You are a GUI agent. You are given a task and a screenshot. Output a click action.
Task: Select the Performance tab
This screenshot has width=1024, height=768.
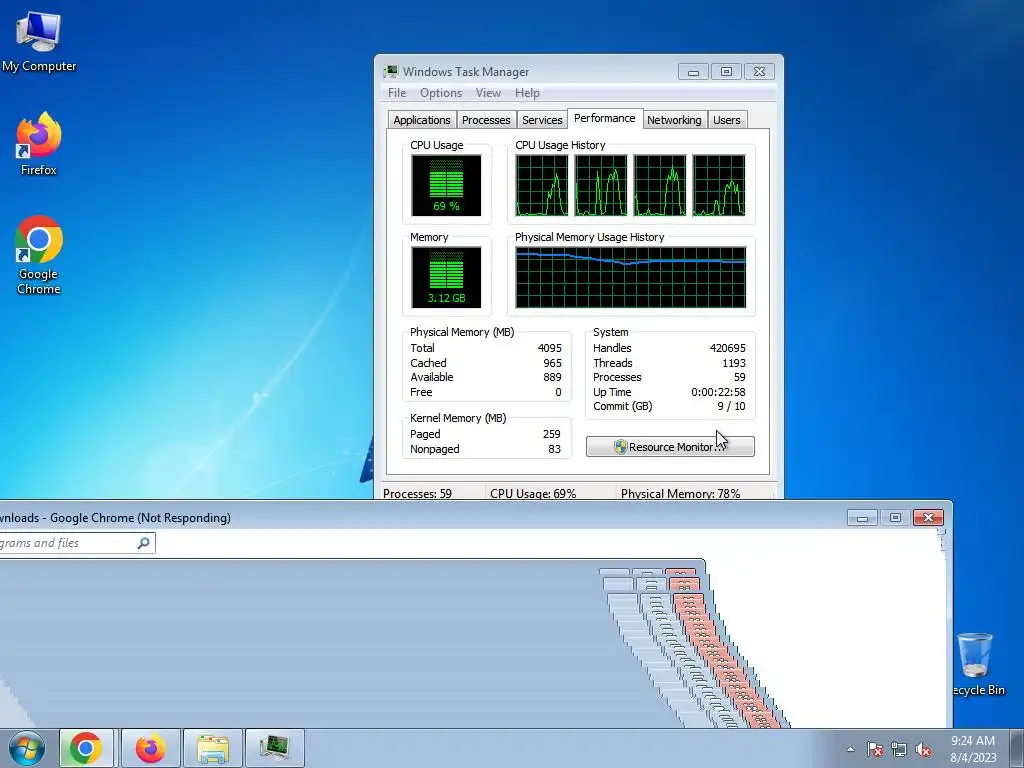(605, 118)
